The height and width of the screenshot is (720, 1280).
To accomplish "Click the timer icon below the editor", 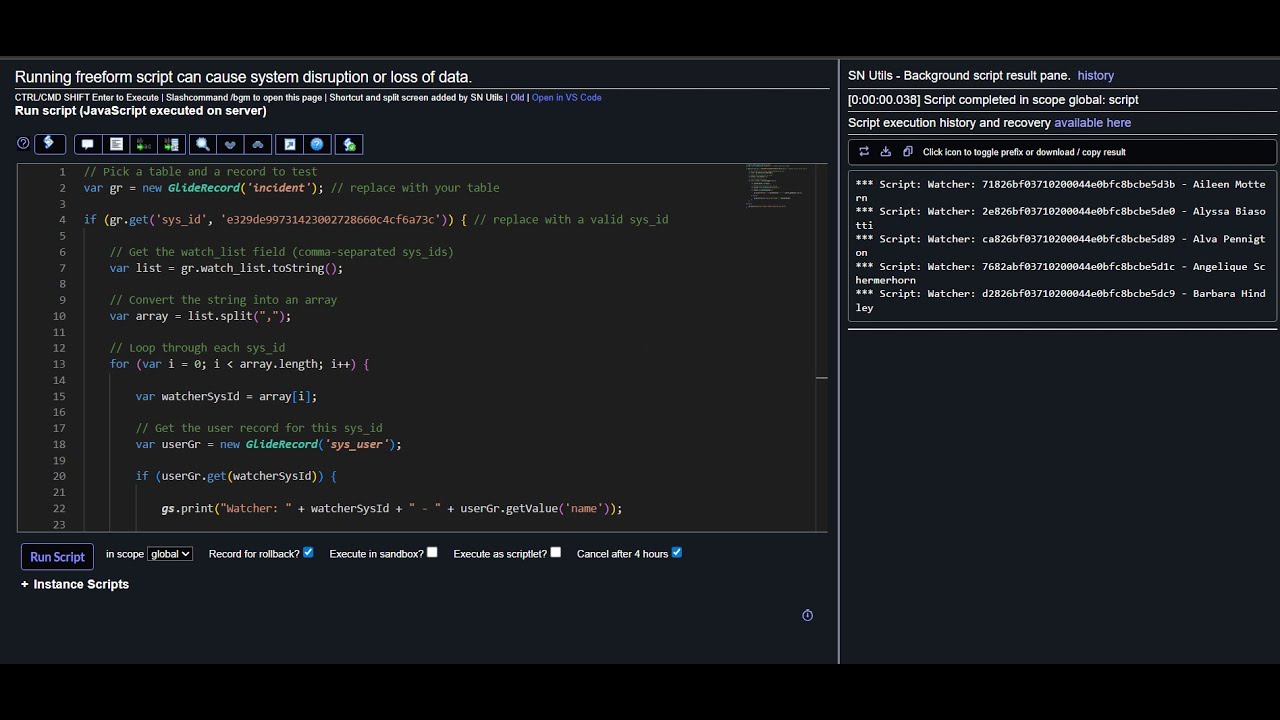I will (808, 615).
